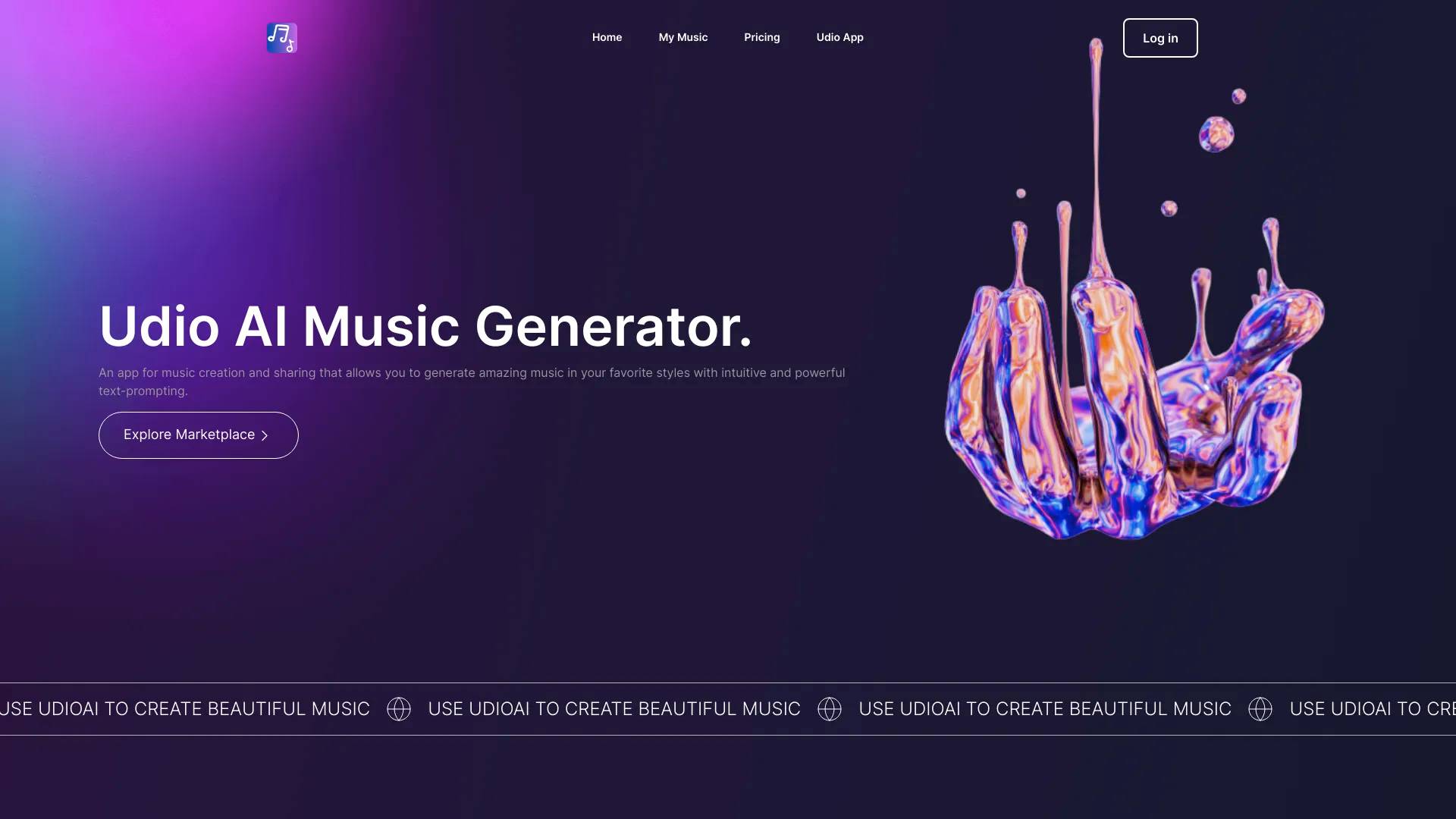Click the scrolling marquee banner text

click(x=728, y=709)
